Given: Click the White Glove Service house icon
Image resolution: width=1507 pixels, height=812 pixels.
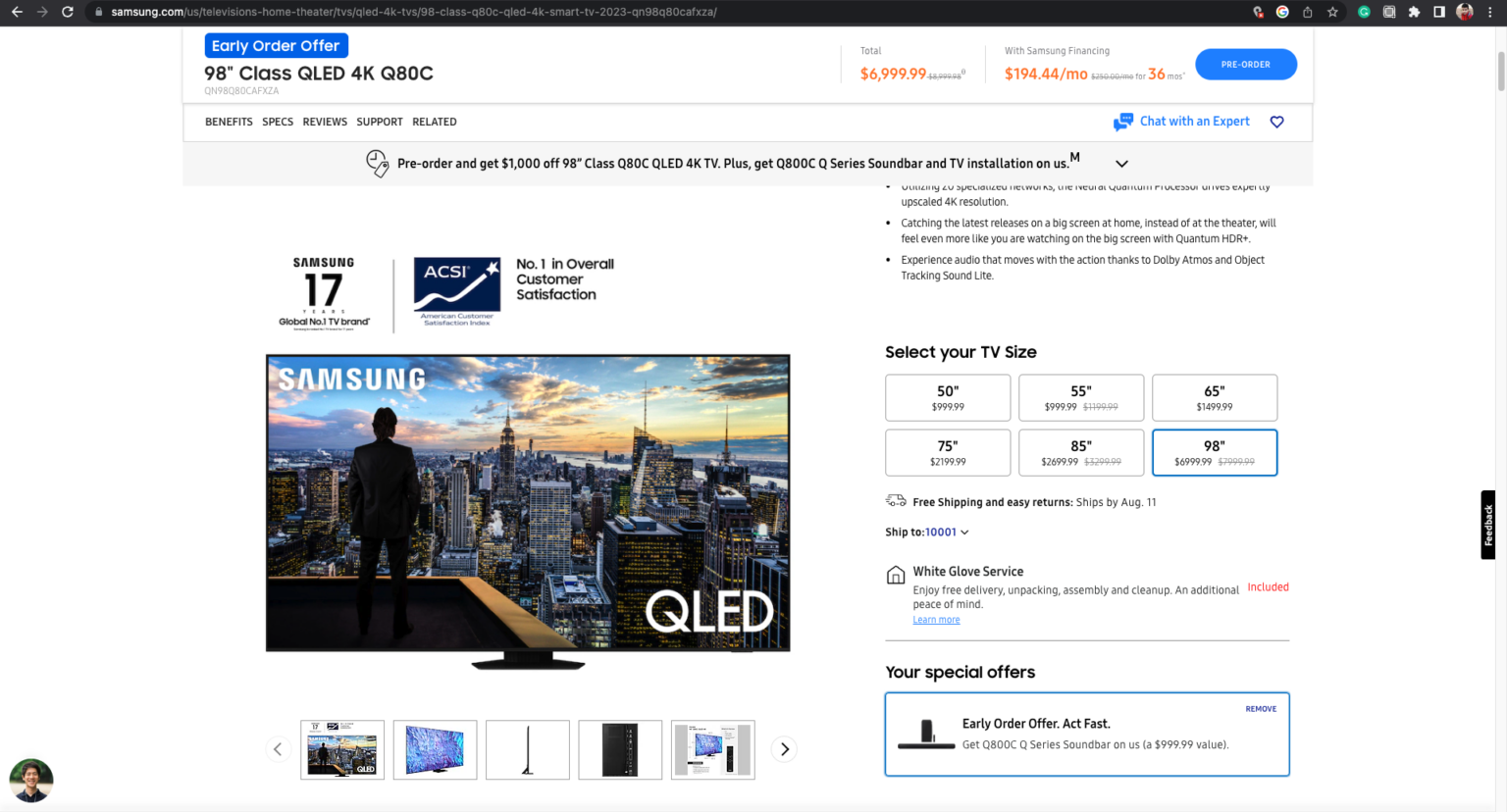Looking at the screenshot, I should tap(896, 574).
